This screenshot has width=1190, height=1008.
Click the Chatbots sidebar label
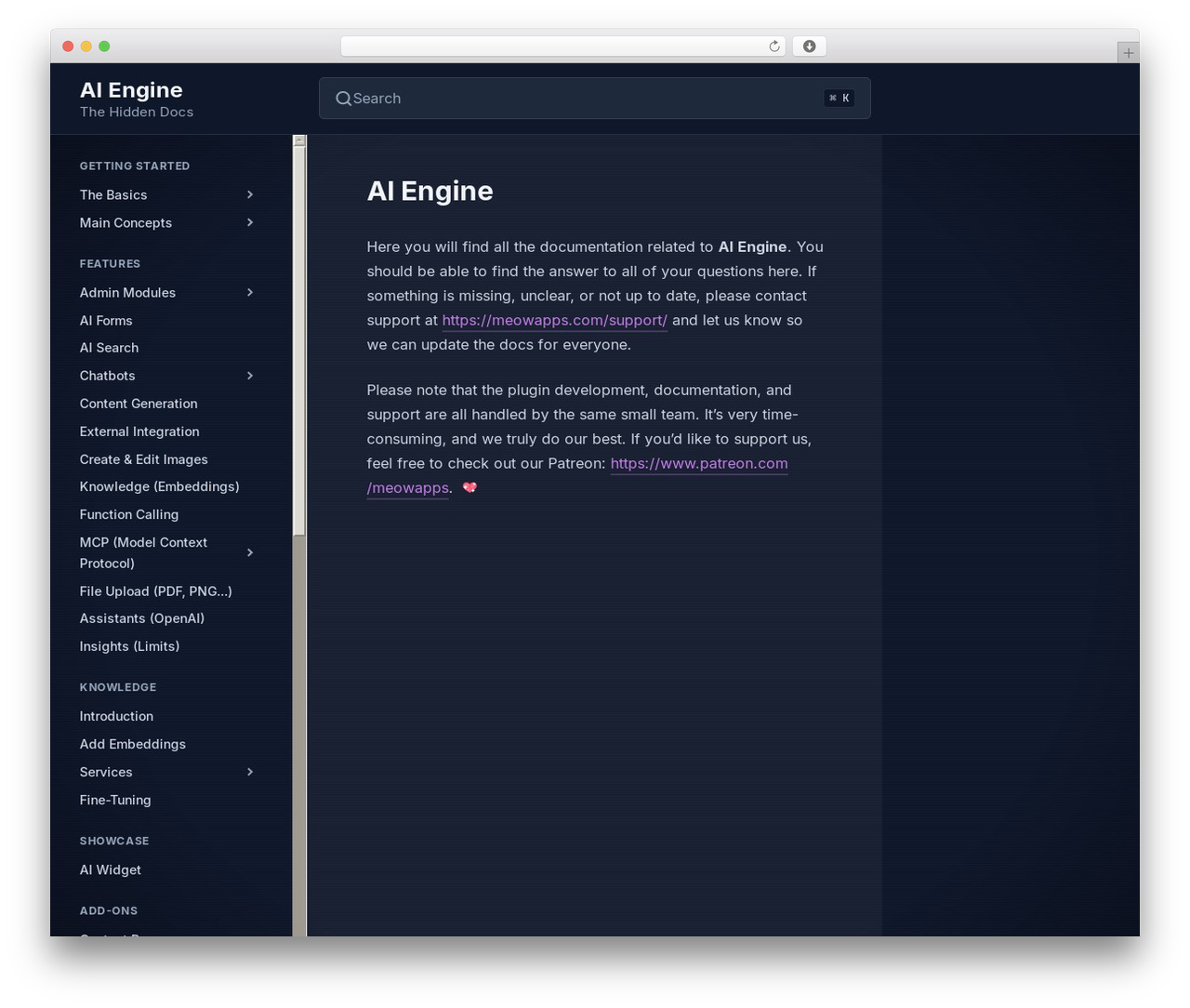point(108,376)
